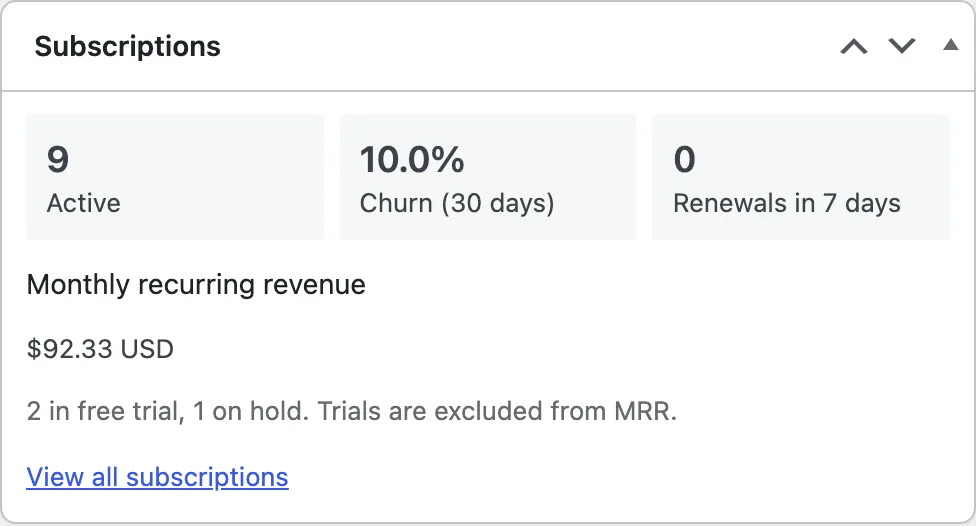The image size is (976, 526).
Task: Click the Monthly recurring revenue heading
Action: tap(196, 285)
